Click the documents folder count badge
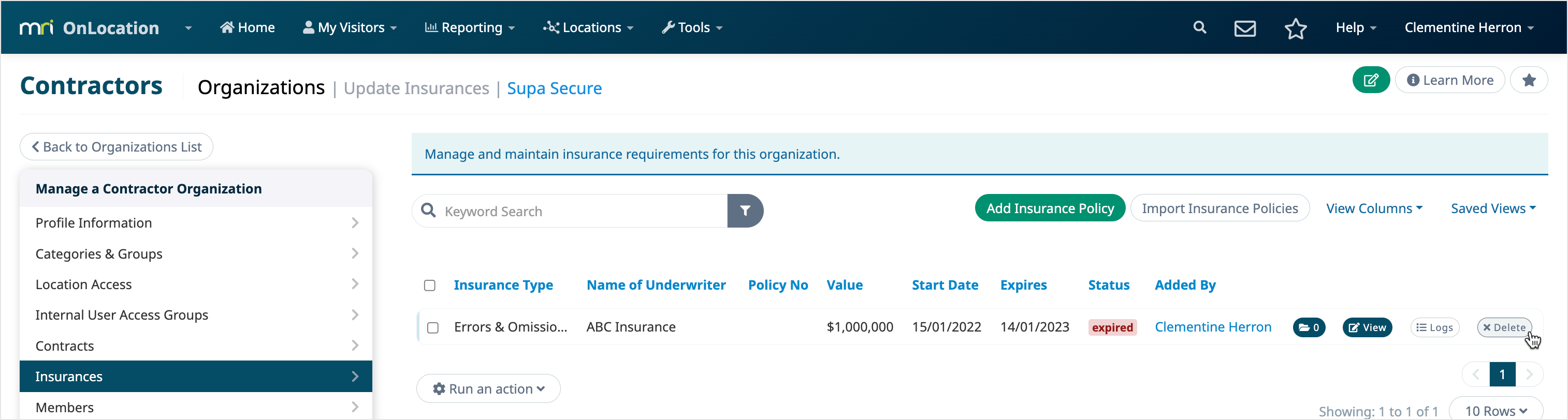 1309,327
